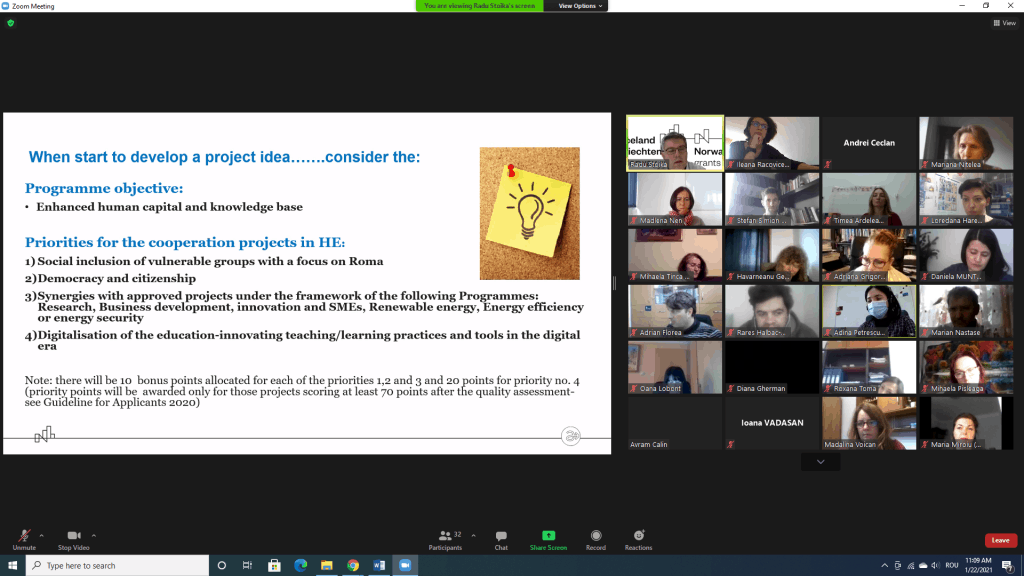Image resolution: width=1024 pixels, height=576 pixels.
Task: Open Microsoft Edge from the taskbar
Action: click(x=300, y=565)
